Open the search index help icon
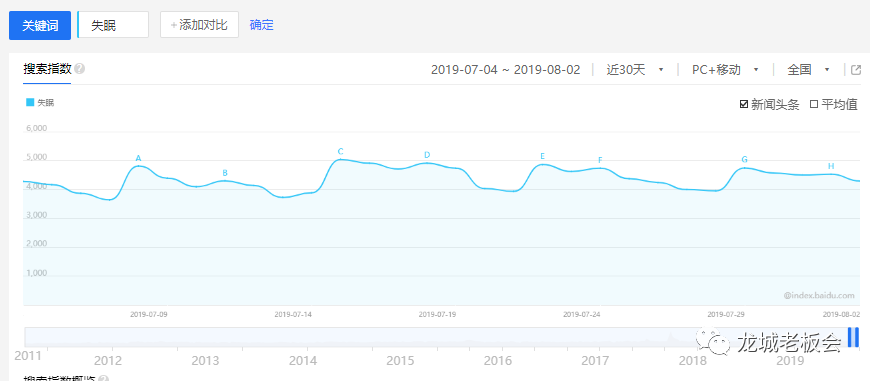 click(80, 69)
